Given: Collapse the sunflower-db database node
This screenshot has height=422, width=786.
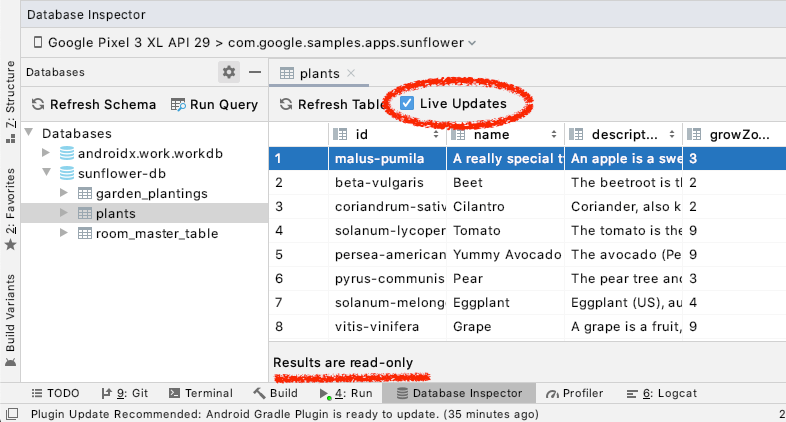Looking at the screenshot, I should click(x=46, y=173).
